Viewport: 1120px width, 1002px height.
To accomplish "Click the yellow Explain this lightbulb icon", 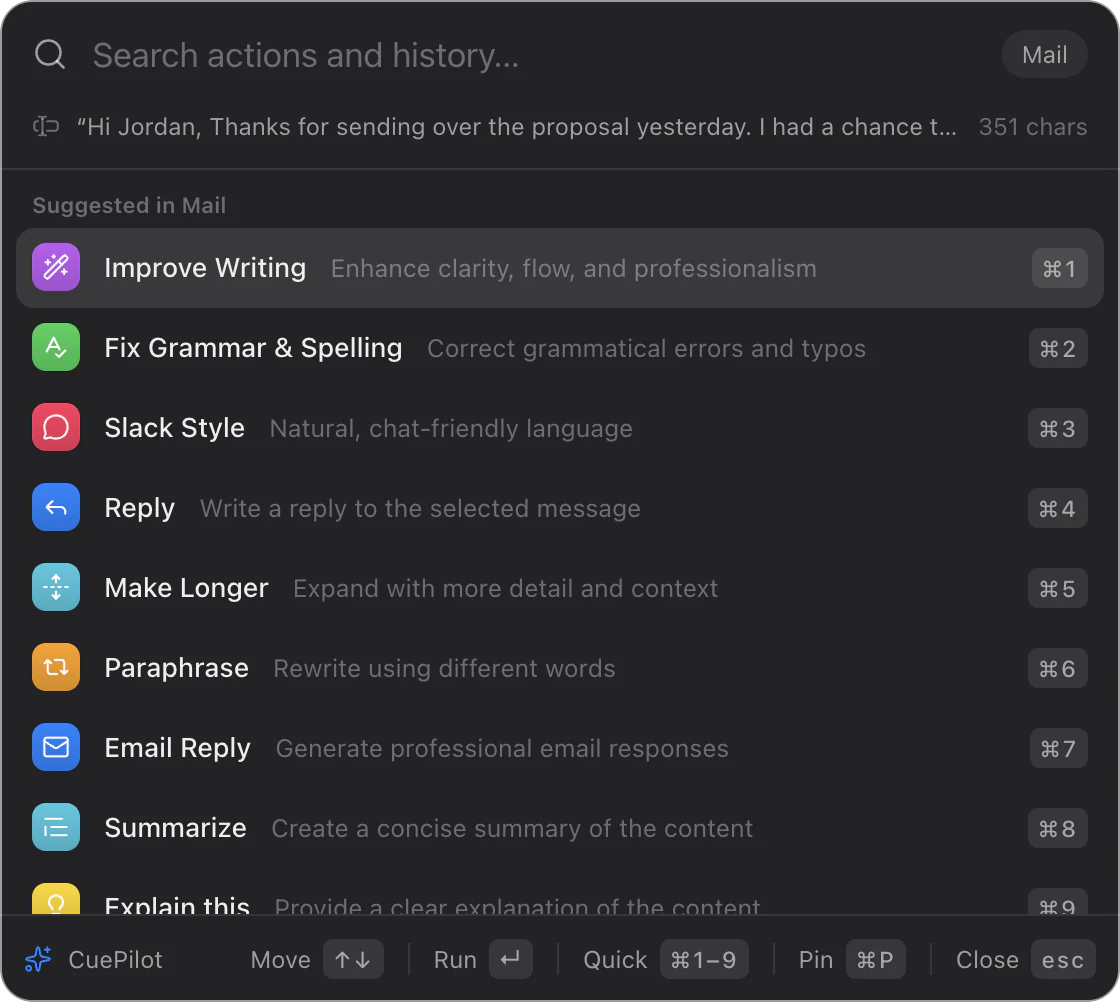I will click(56, 900).
